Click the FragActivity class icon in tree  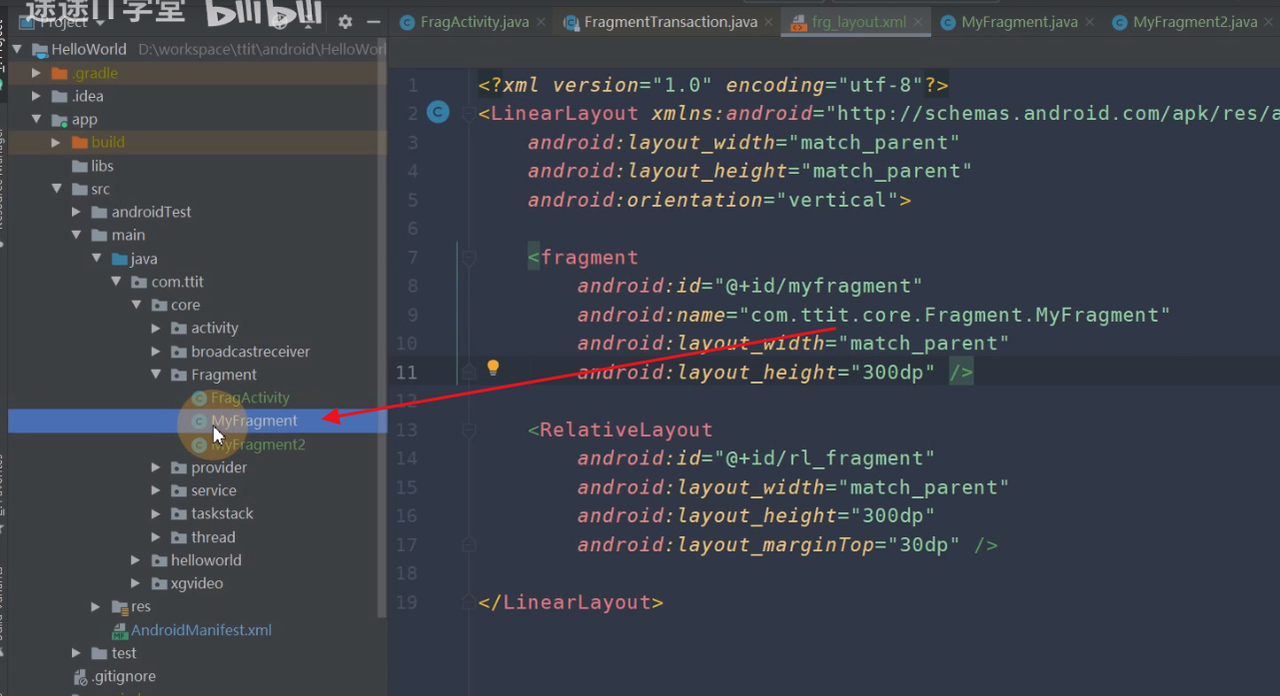click(x=199, y=398)
